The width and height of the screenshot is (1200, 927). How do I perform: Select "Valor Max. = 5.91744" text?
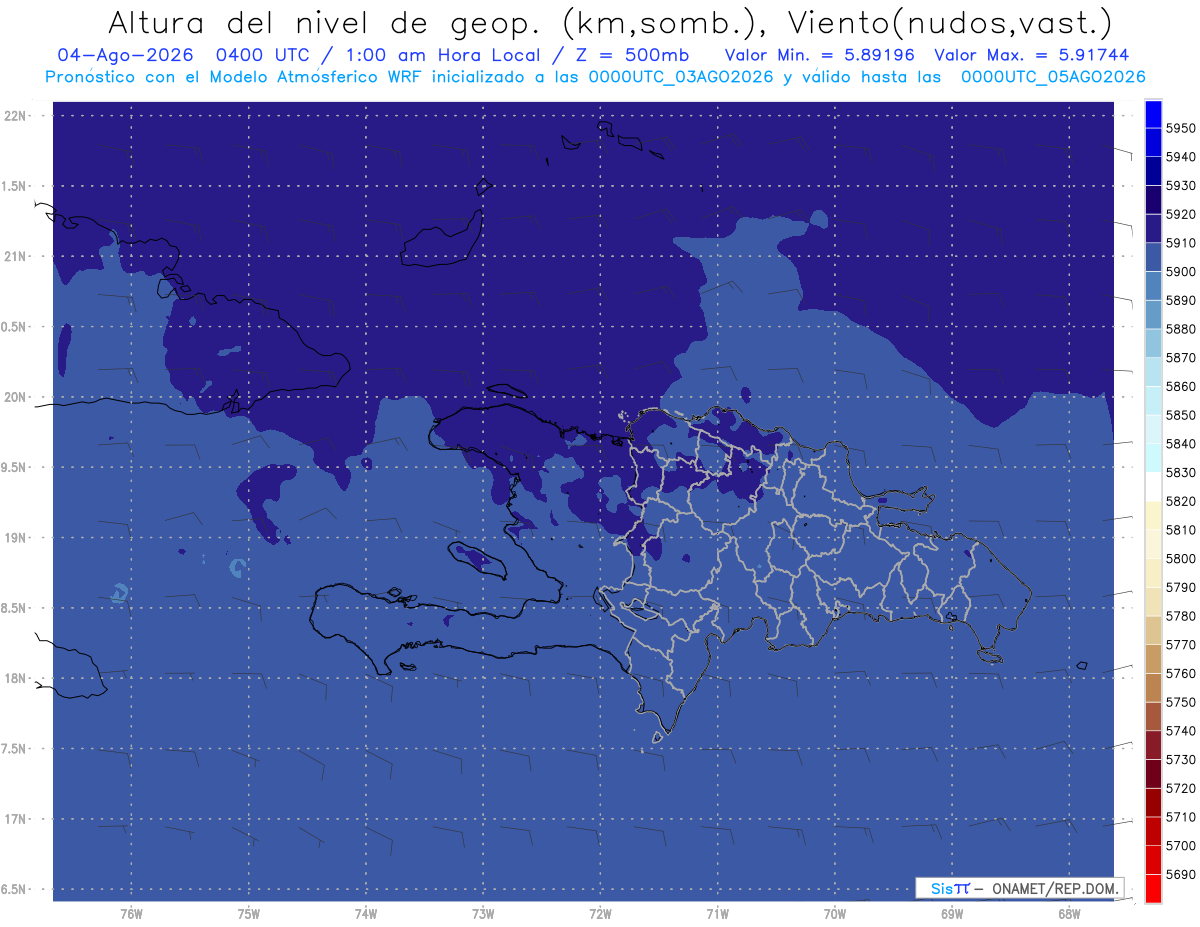pyautogui.click(x=1031, y=55)
